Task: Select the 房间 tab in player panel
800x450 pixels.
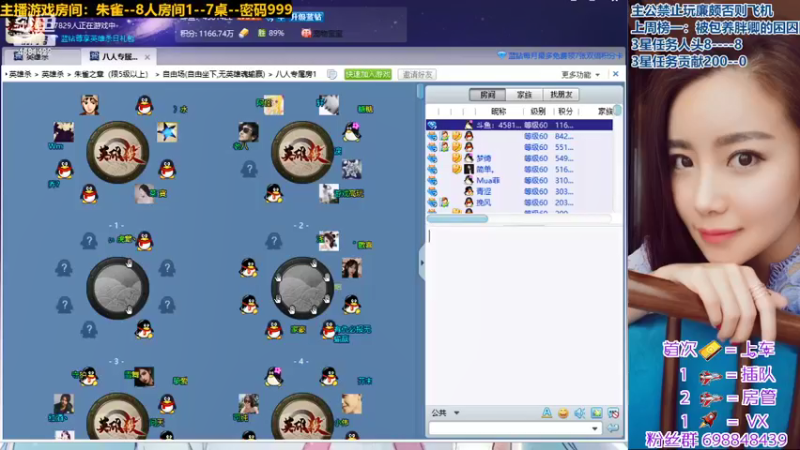Action: pos(487,94)
